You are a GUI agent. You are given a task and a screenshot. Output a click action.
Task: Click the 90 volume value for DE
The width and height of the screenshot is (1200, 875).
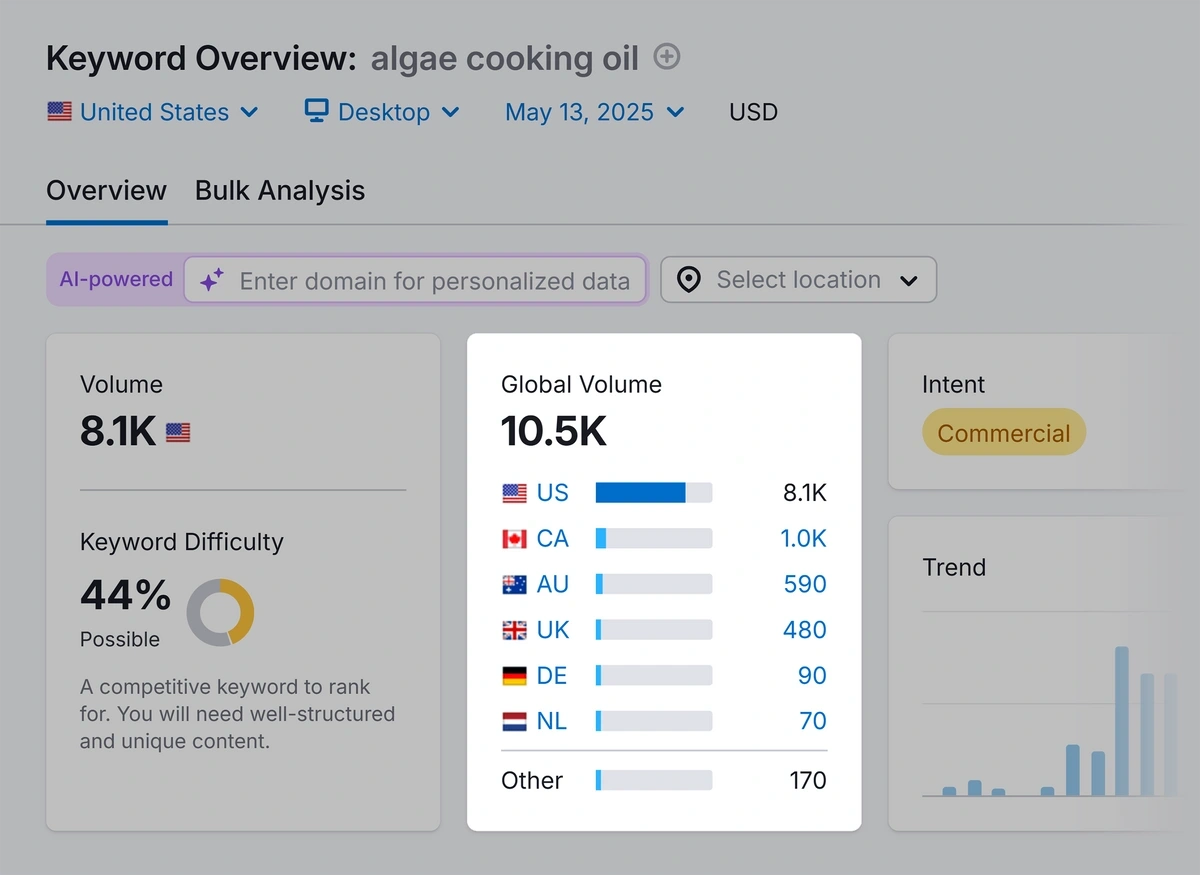click(x=812, y=676)
